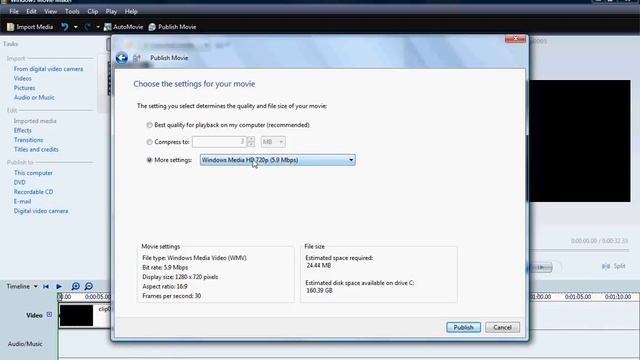Click Digital video camera under Publish to
Viewport: 640px width, 360px height.
click(41, 211)
